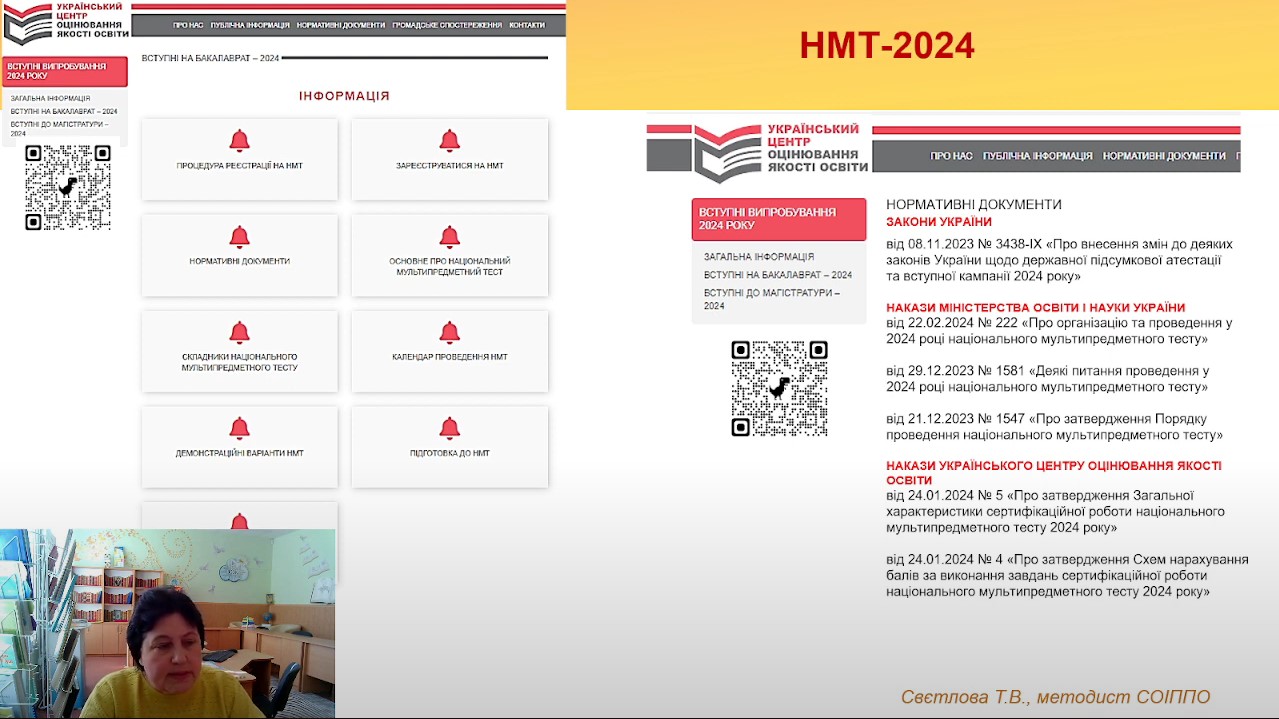Open the НОРМАТИВНІ ДОКУМЕНТИ card via its bell icon
The width and height of the screenshot is (1279, 719).
pyautogui.click(x=239, y=237)
